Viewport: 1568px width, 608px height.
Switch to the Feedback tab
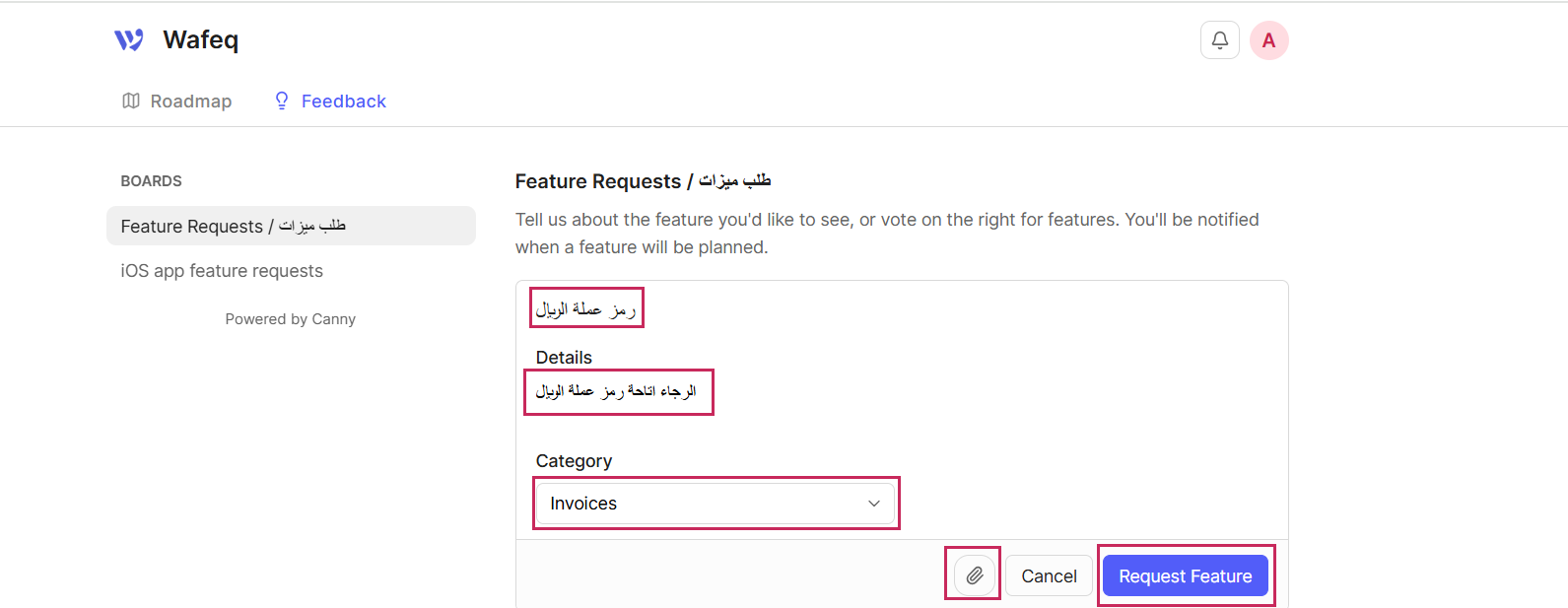[x=344, y=101]
